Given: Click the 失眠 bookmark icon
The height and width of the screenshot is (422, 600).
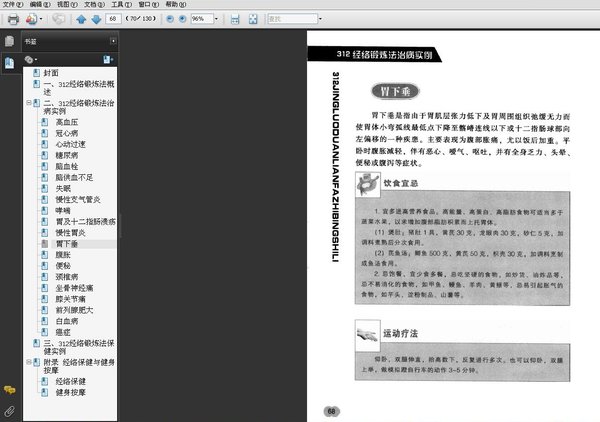Looking at the screenshot, I should (45, 189).
